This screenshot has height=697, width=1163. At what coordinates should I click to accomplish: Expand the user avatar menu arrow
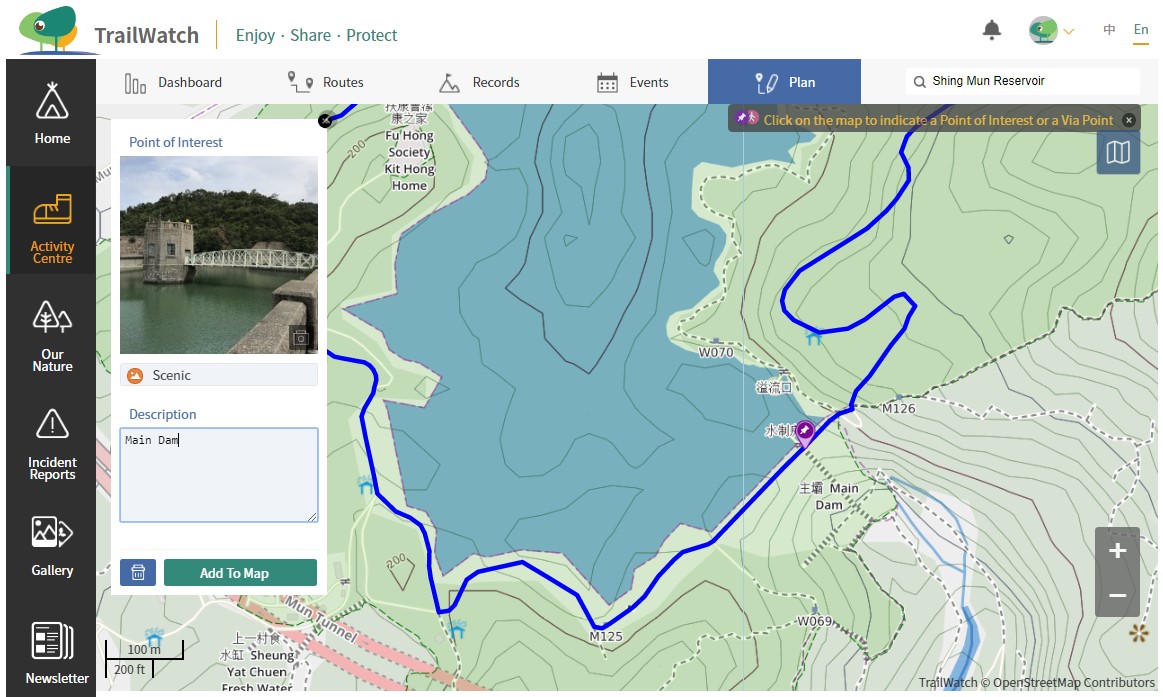[x=1069, y=32]
